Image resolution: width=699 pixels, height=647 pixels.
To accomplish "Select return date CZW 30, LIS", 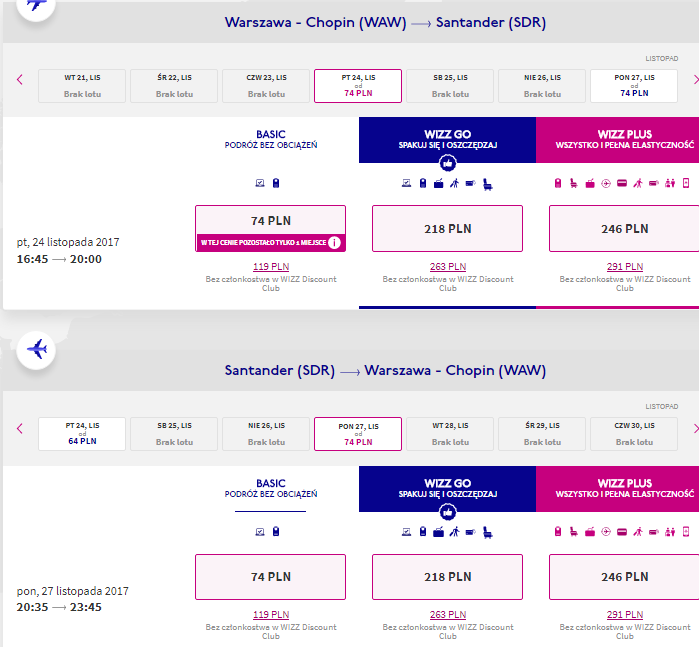I will [634, 434].
